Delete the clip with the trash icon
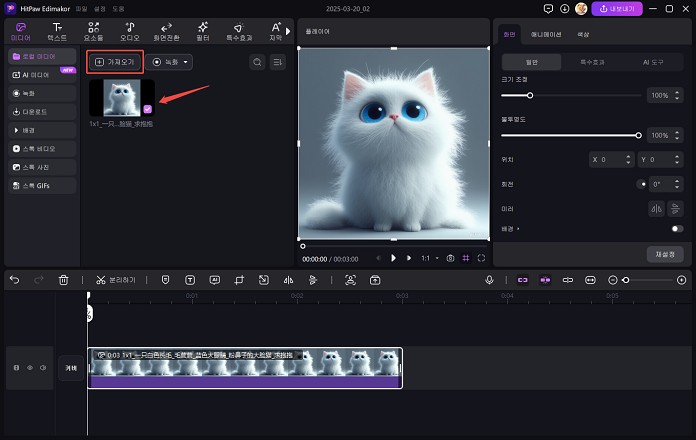 coord(64,280)
